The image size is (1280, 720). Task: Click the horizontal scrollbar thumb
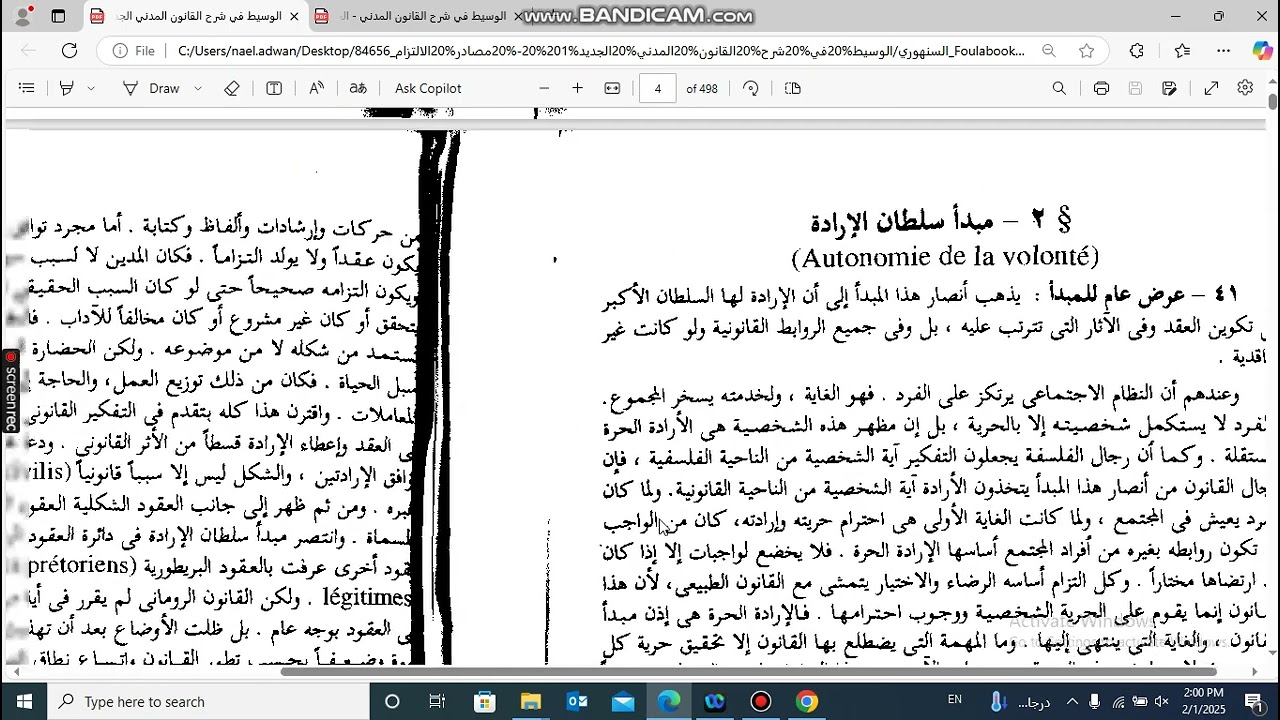pos(748,672)
